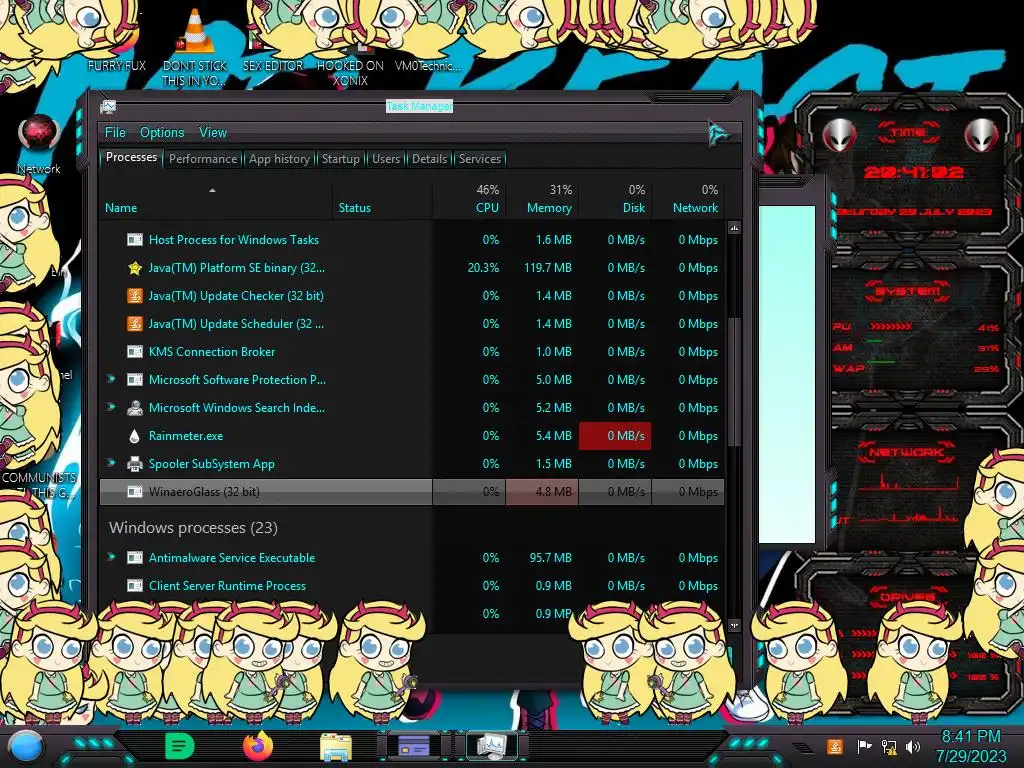
Task: Click the Windows processes (23) group header
Action: pos(193,528)
